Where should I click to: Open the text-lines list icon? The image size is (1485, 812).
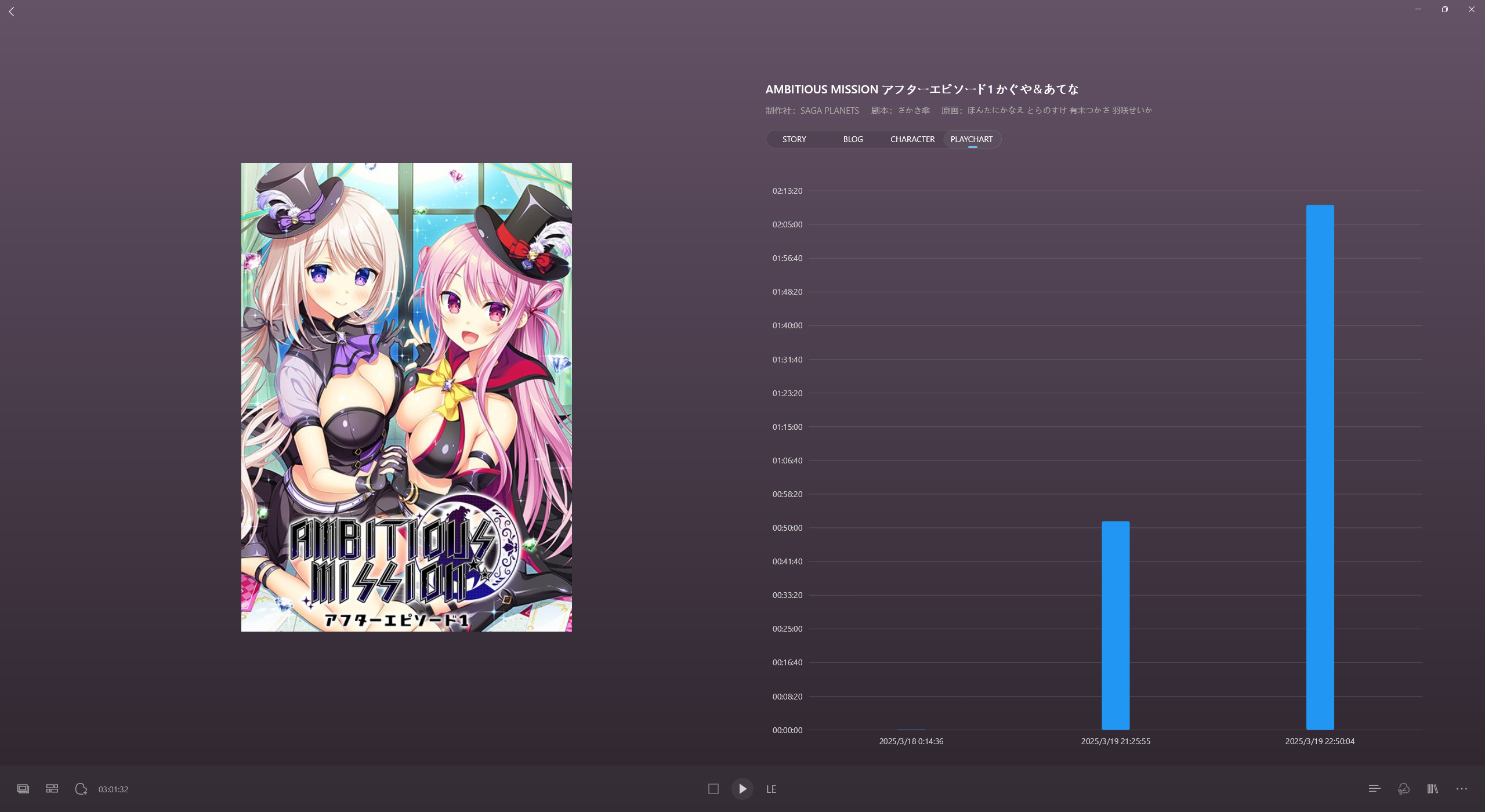pos(1374,789)
